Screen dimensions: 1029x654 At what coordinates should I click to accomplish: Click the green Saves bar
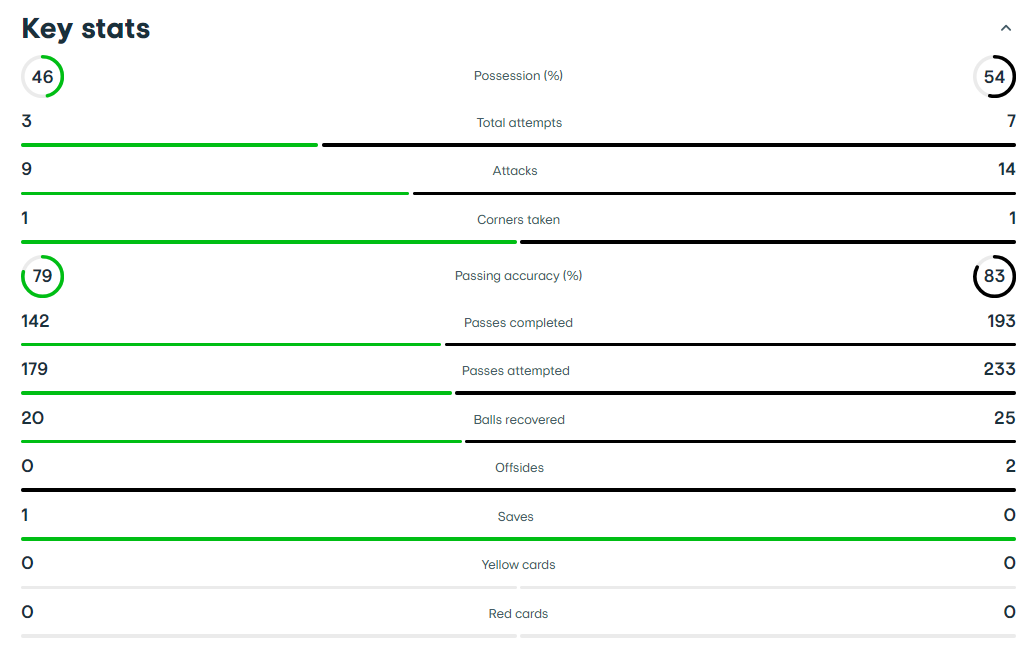518,539
